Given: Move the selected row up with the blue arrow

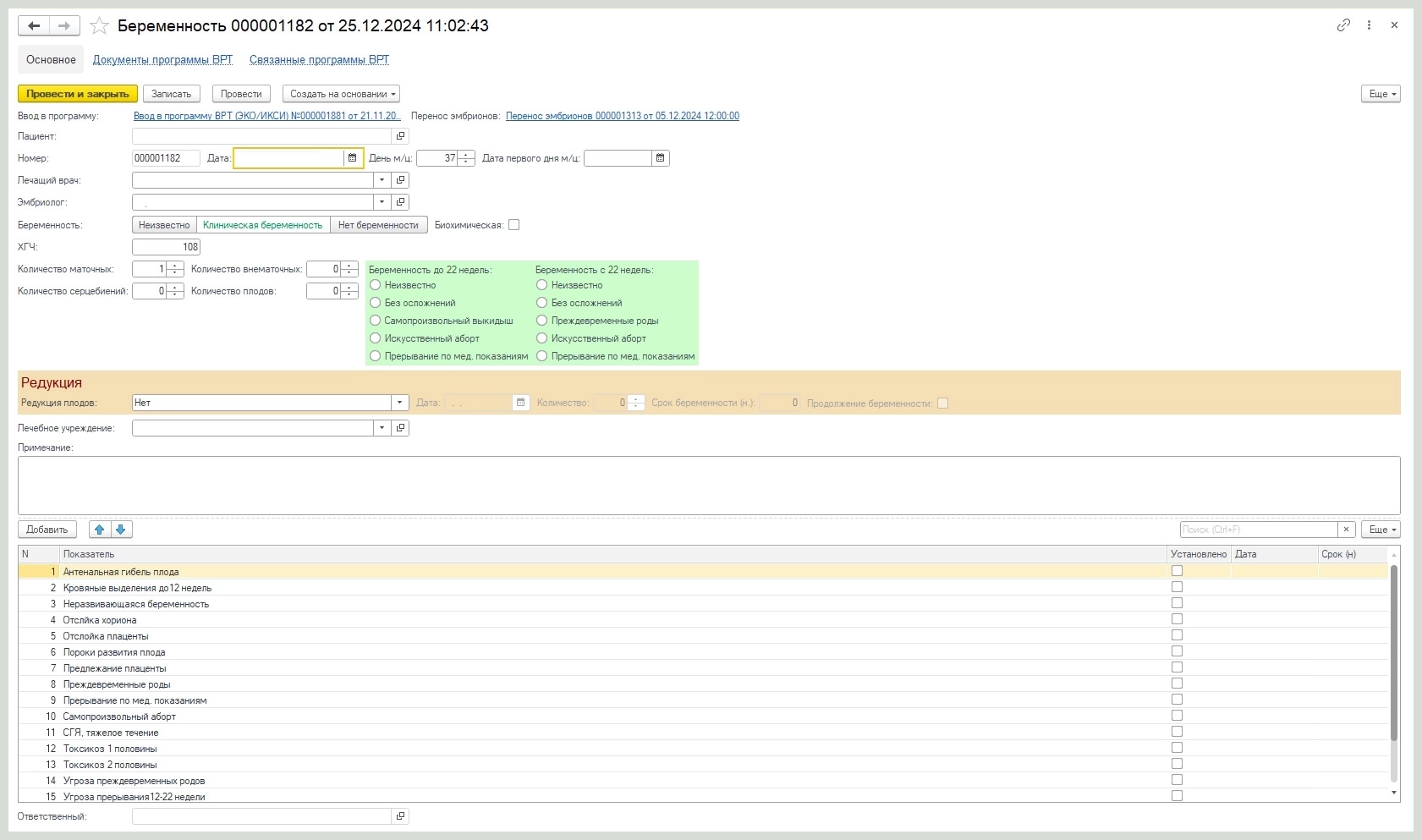Looking at the screenshot, I should click(100, 530).
